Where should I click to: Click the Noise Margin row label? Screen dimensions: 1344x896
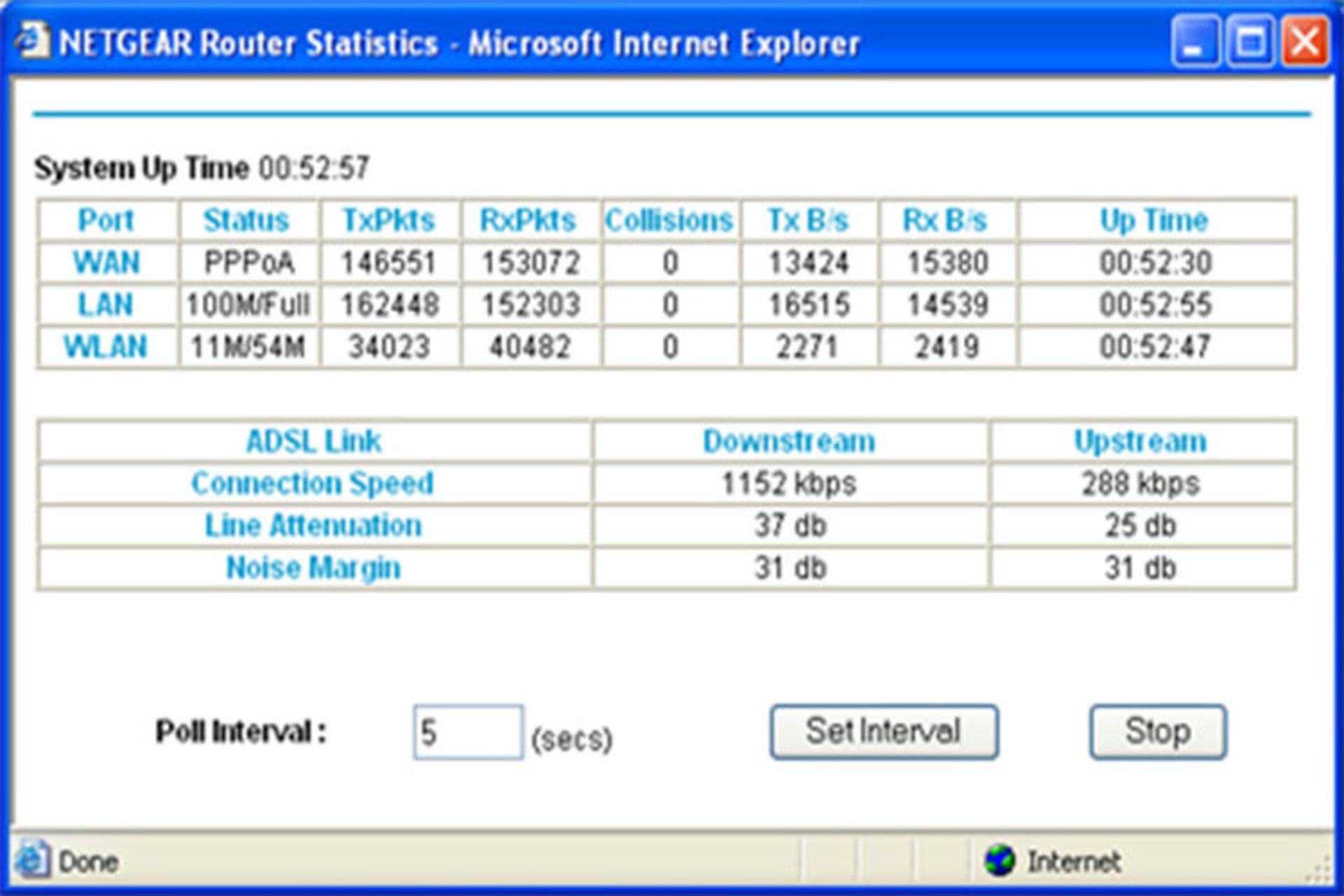tap(314, 568)
